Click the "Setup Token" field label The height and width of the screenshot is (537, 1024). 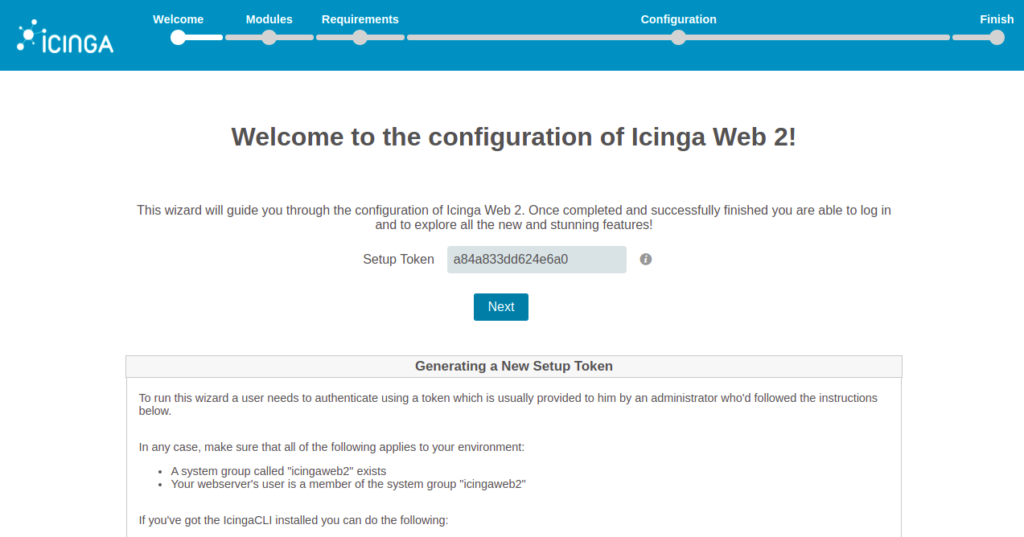[x=398, y=259]
